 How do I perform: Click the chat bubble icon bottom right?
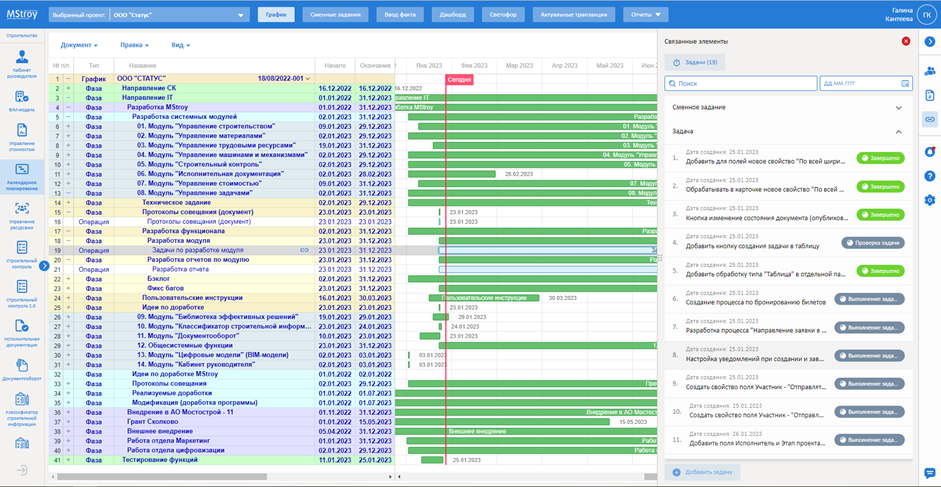click(x=930, y=473)
